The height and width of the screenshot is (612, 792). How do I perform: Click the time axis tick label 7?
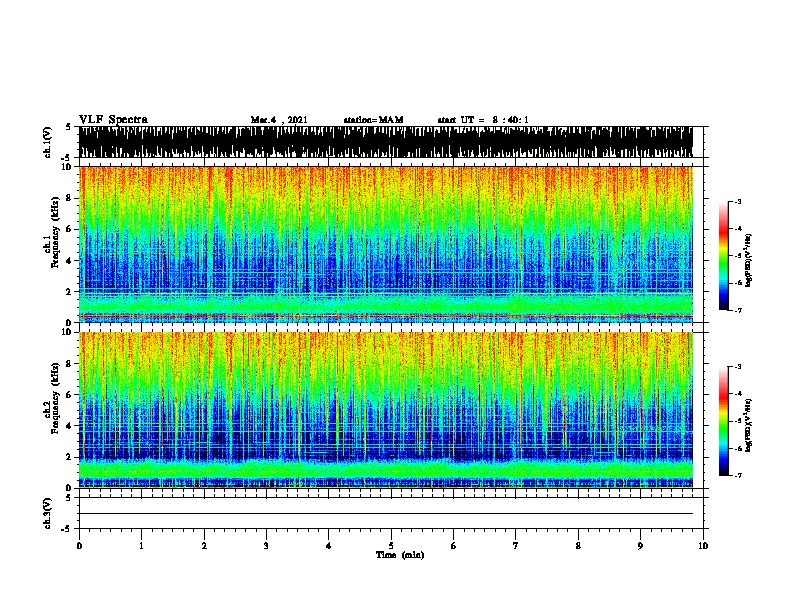[x=516, y=545]
